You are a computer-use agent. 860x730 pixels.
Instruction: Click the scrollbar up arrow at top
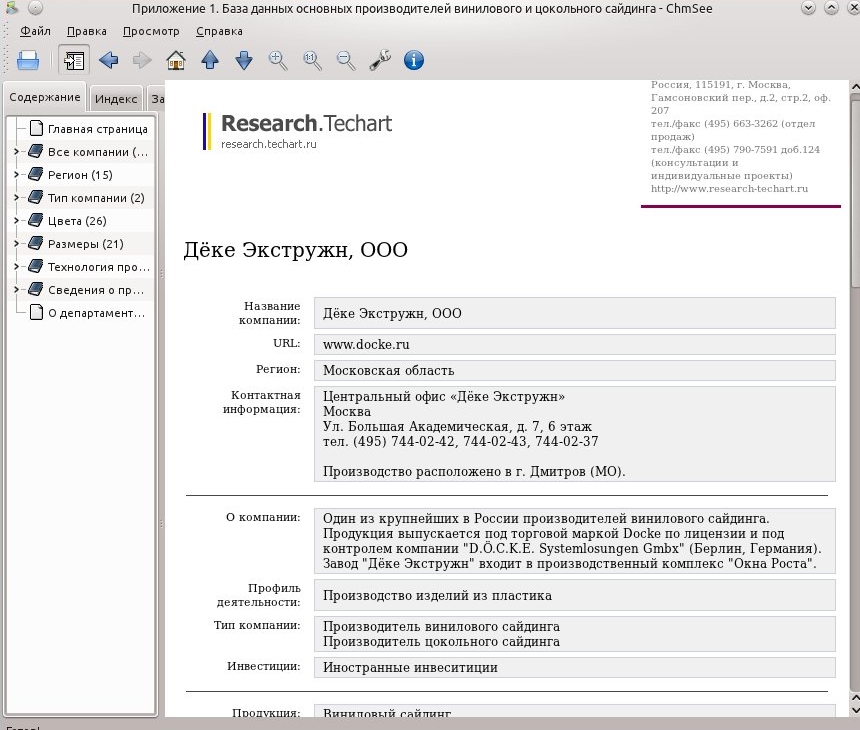pos(855,87)
